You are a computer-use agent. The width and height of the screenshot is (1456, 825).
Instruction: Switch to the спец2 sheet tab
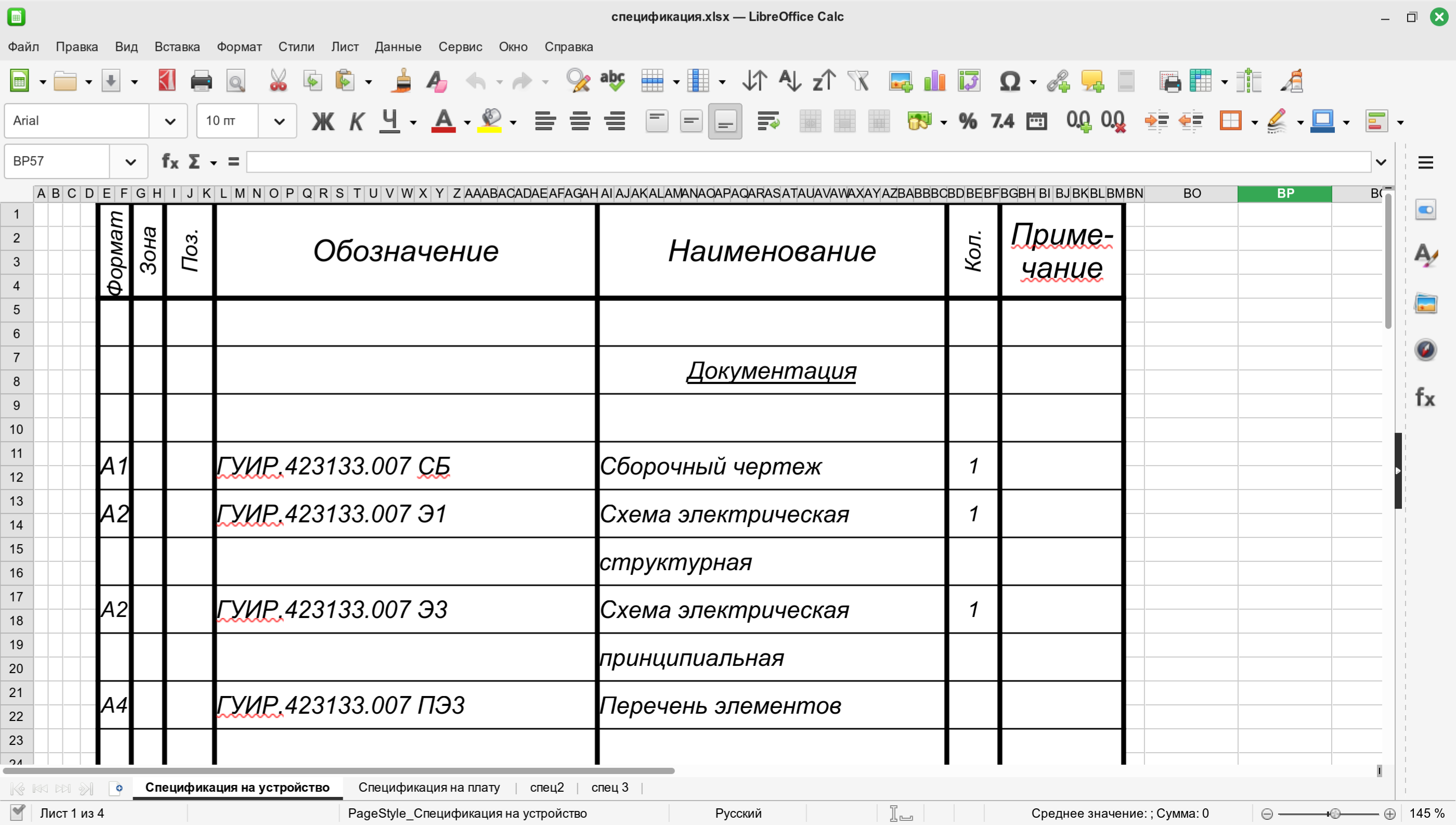point(547,787)
